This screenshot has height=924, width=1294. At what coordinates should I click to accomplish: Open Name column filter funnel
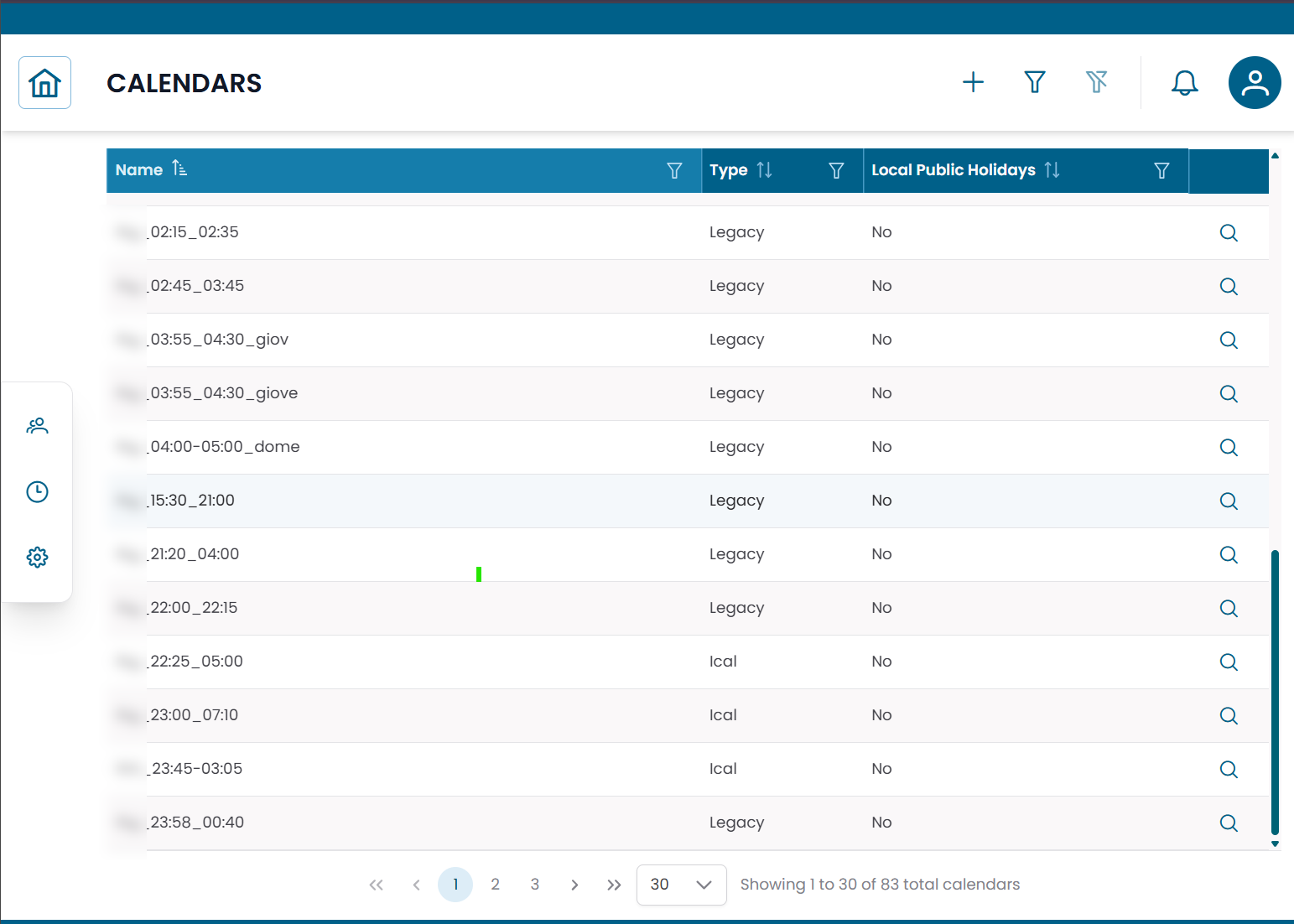(x=673, y=171)
